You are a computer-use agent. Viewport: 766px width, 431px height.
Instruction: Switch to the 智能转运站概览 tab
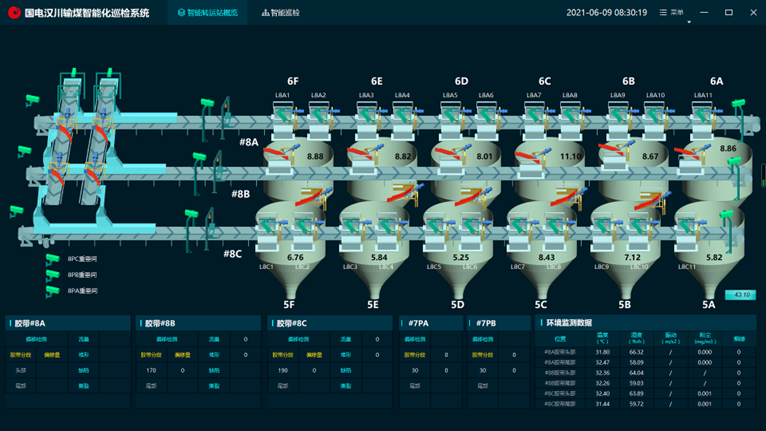(207, 13)
